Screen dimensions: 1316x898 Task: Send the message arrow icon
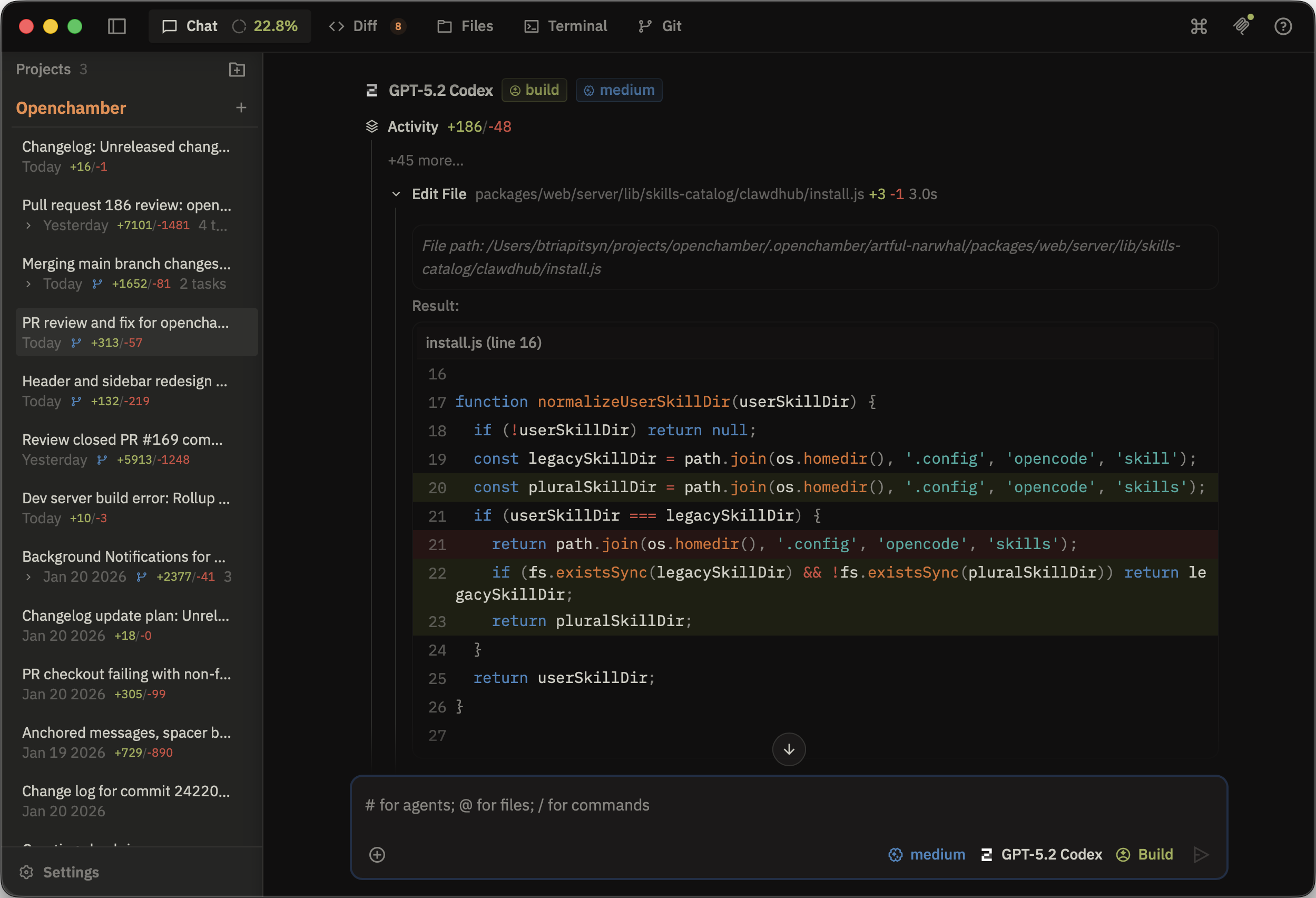click(1201, 854)
